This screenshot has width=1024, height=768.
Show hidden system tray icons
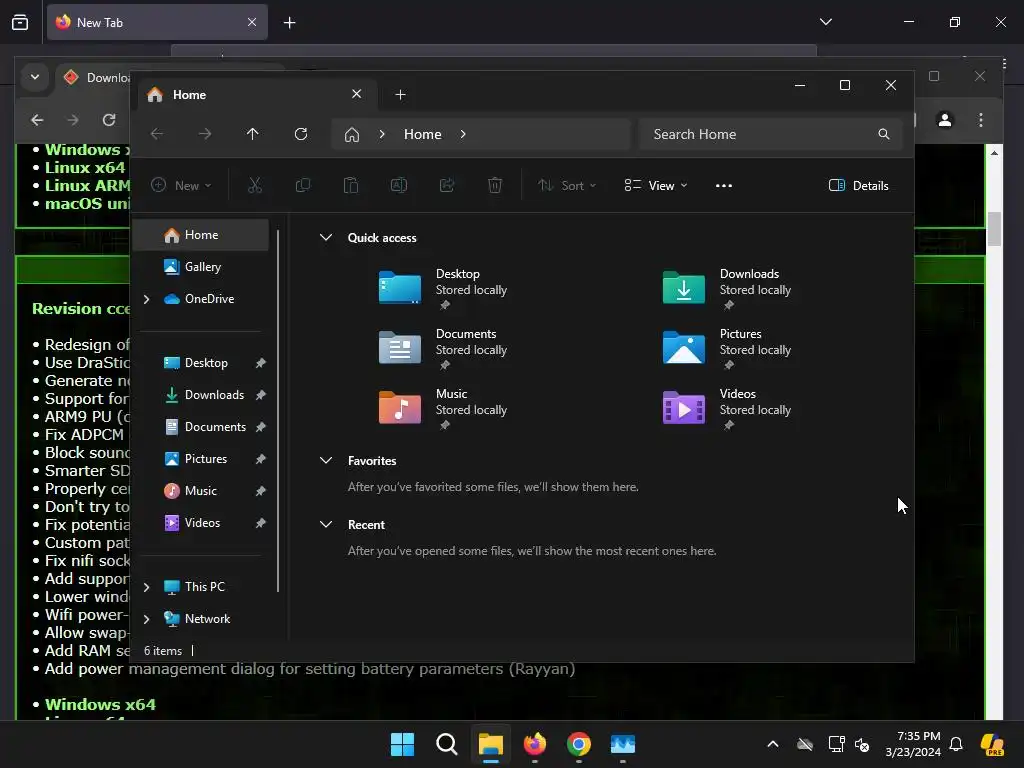[773, 744]
